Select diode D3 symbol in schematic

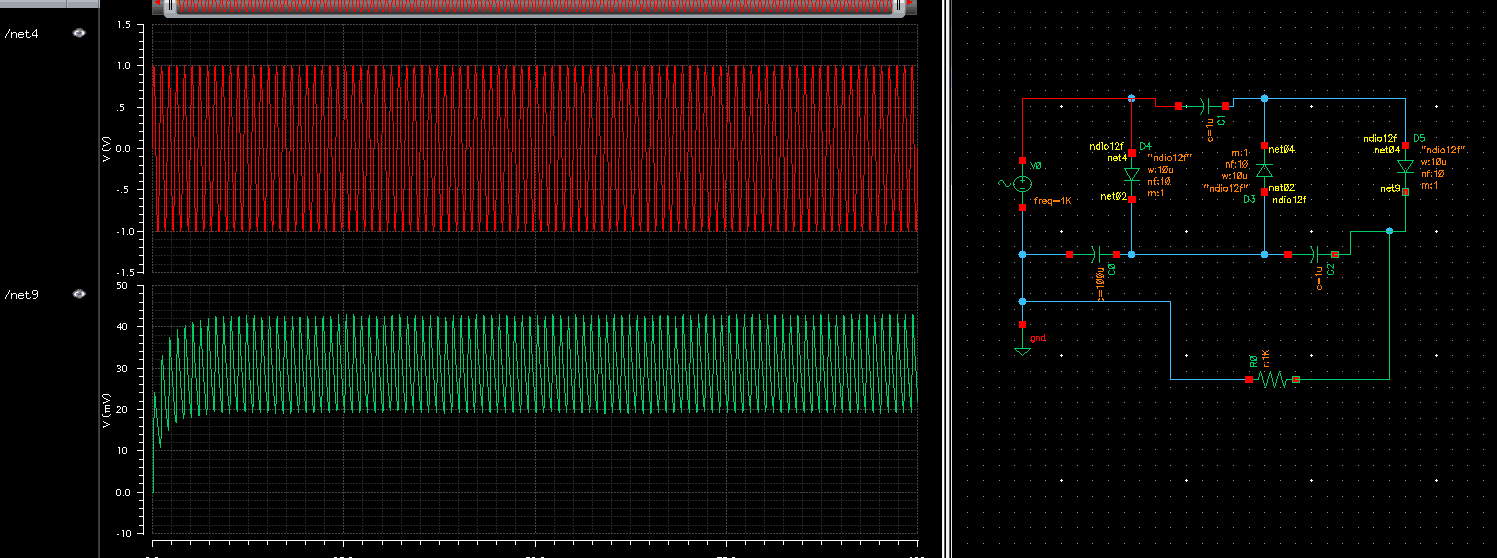[1264, 170]
